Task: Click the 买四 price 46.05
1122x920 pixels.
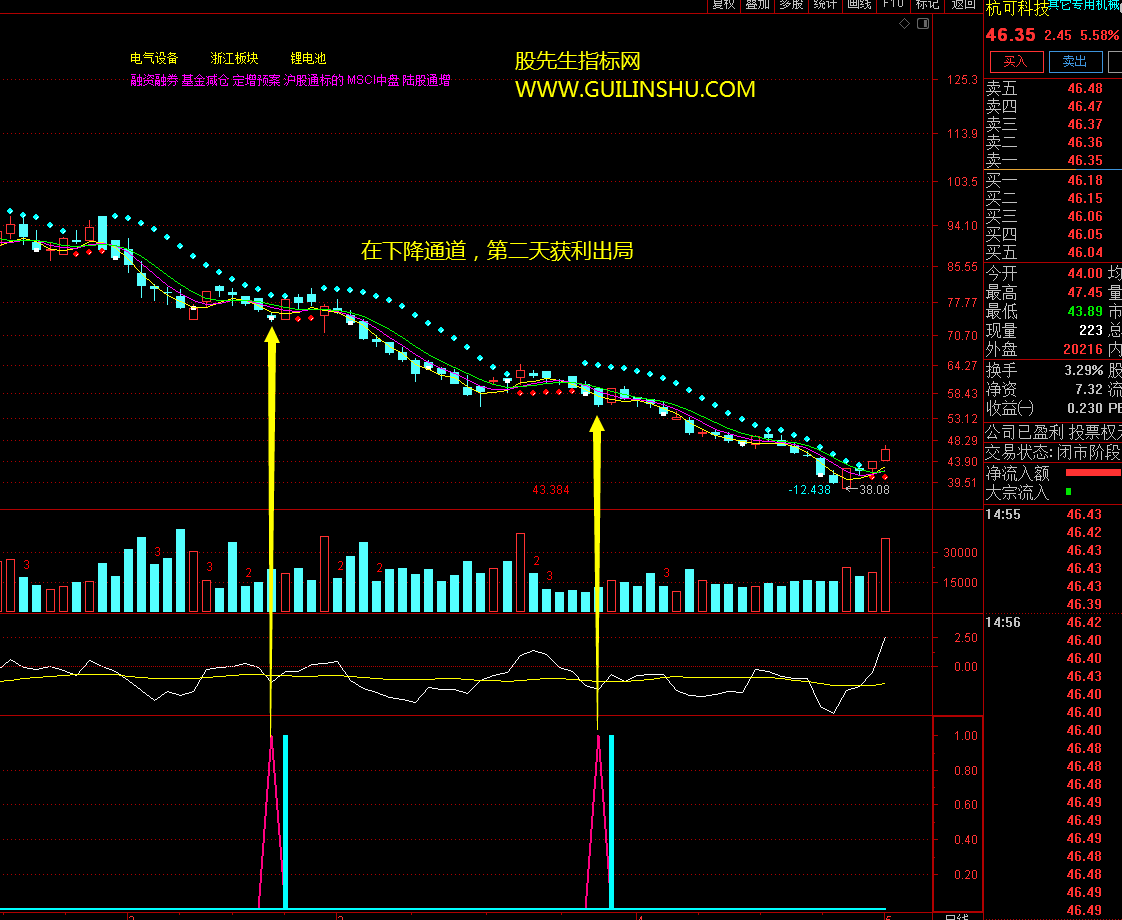Action: (x=1085, y=234)
